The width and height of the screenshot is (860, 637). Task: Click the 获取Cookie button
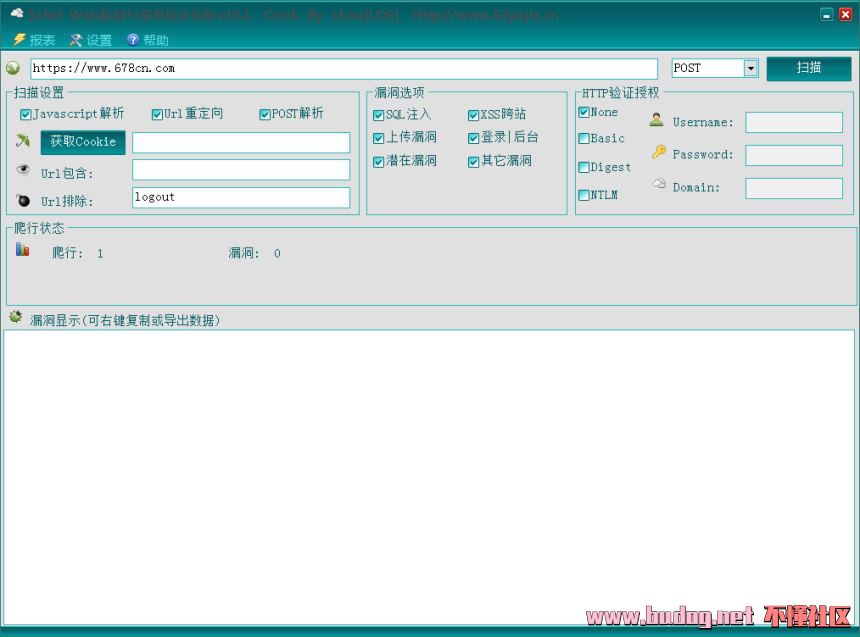pyautogui.click(x=83, y=142)
